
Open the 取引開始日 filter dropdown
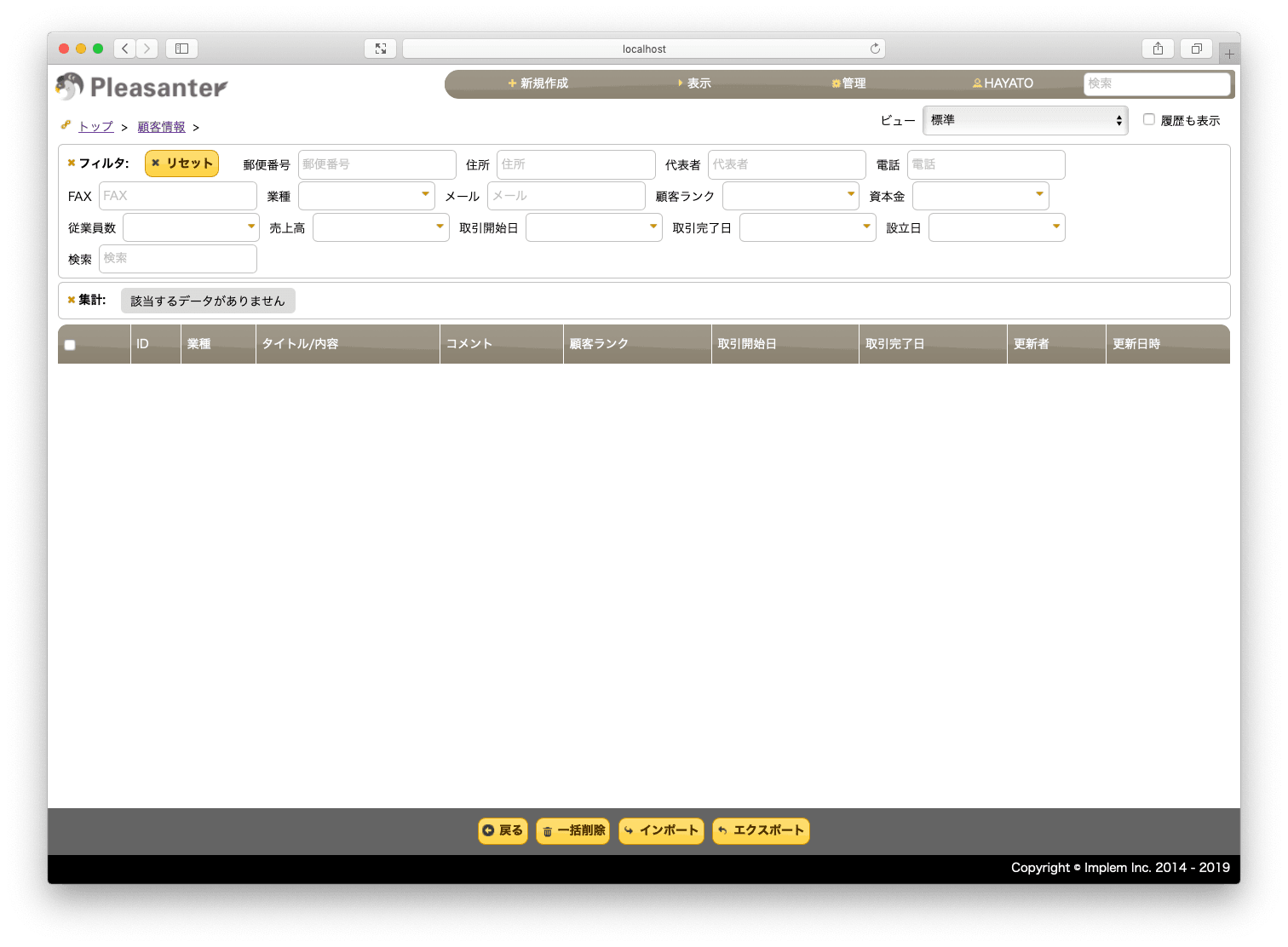[x=594, y=227]
